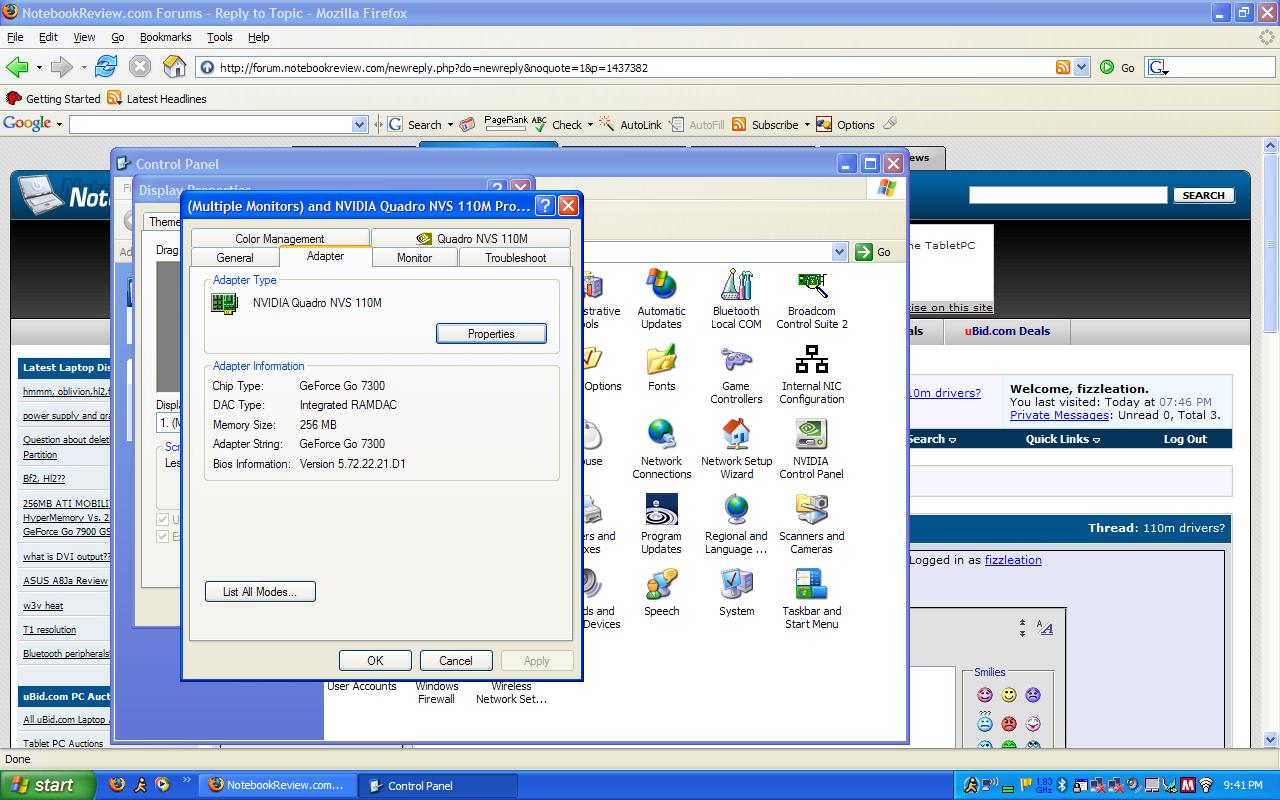Open Firefox Tools menu
Screen dimensions: 1280x800
point(219,37)
